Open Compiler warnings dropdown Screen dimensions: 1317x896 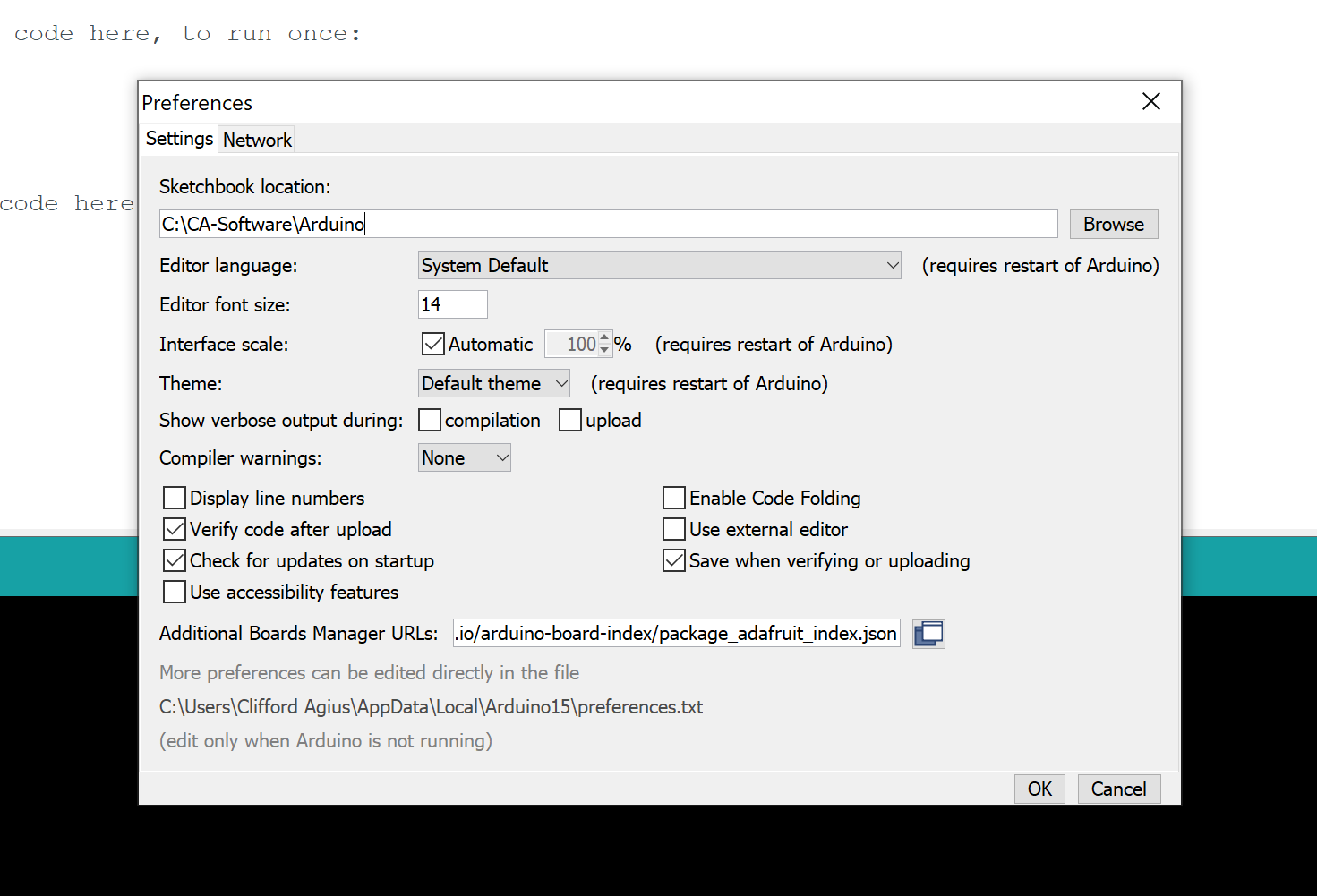[465, 457]
